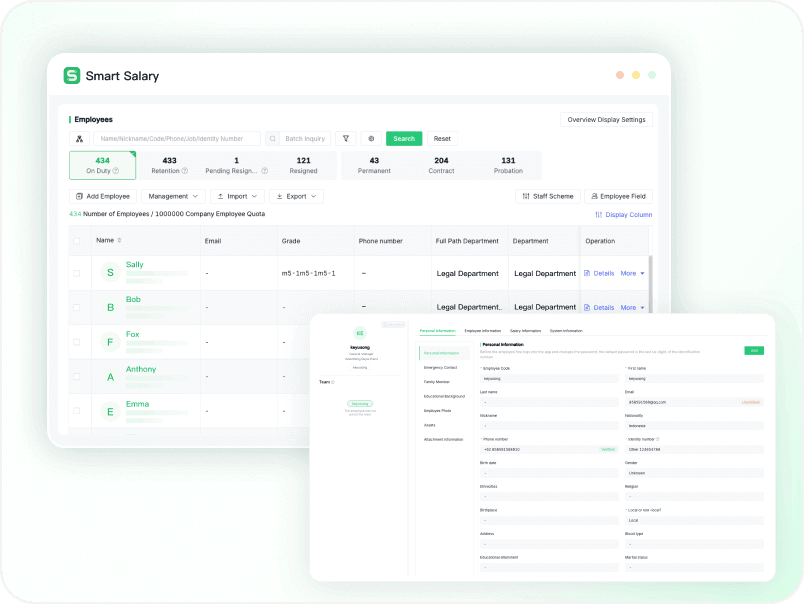The image size is (804, 604).
Task: Click the Name/Nickname/Code search input field
Action: point(177,138)
